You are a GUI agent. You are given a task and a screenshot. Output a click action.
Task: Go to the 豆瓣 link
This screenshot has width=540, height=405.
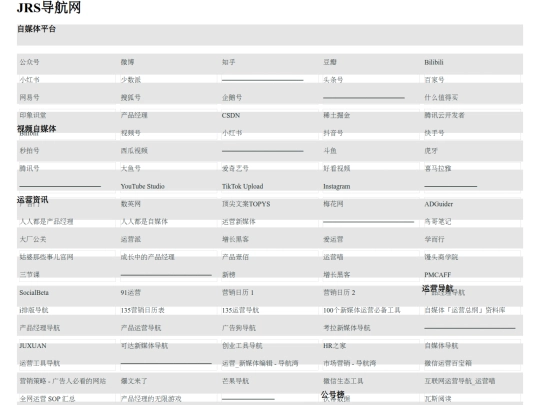tap(330, 62)
